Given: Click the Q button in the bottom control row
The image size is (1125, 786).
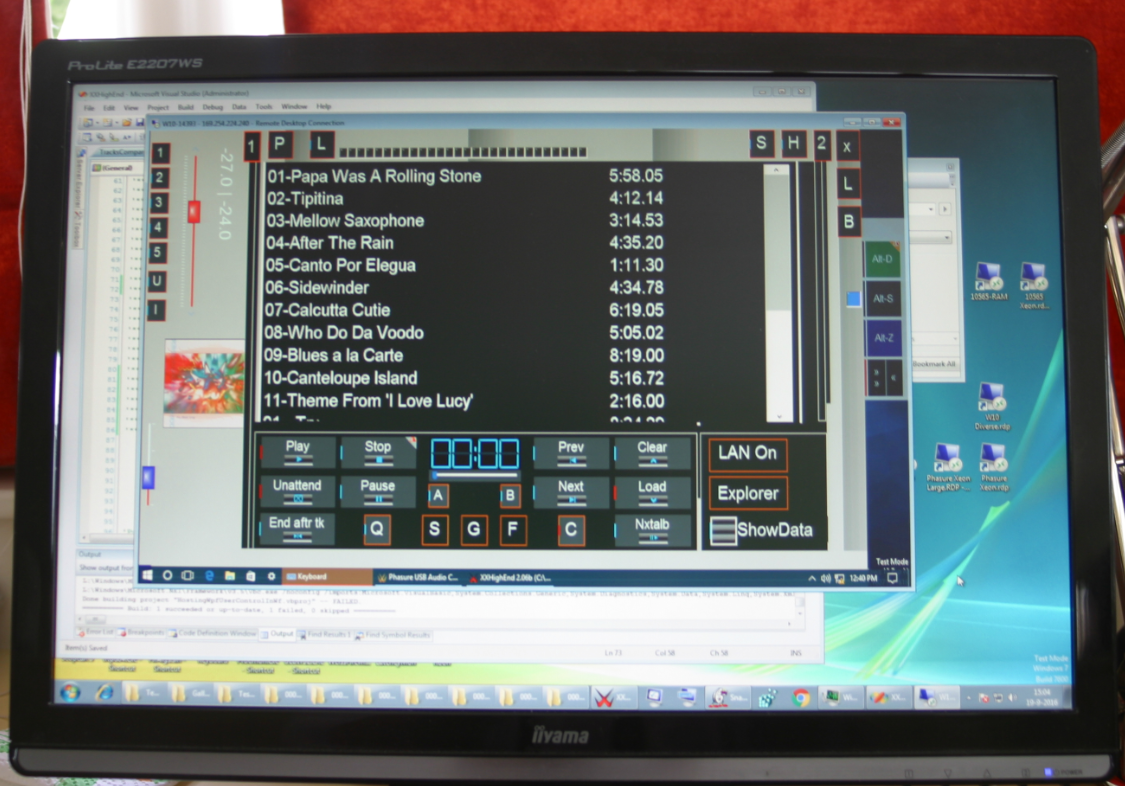Looking at the screenshot, I should 377,530.
